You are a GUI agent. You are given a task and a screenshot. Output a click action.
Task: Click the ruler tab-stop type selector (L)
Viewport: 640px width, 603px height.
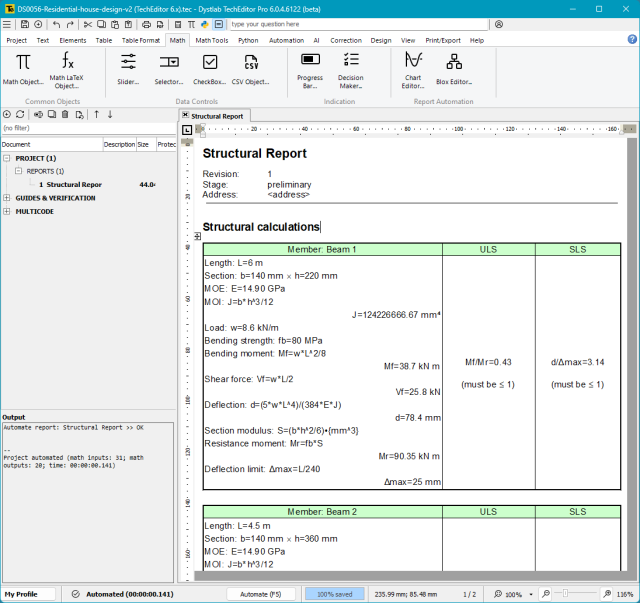[x=187, y=130]
